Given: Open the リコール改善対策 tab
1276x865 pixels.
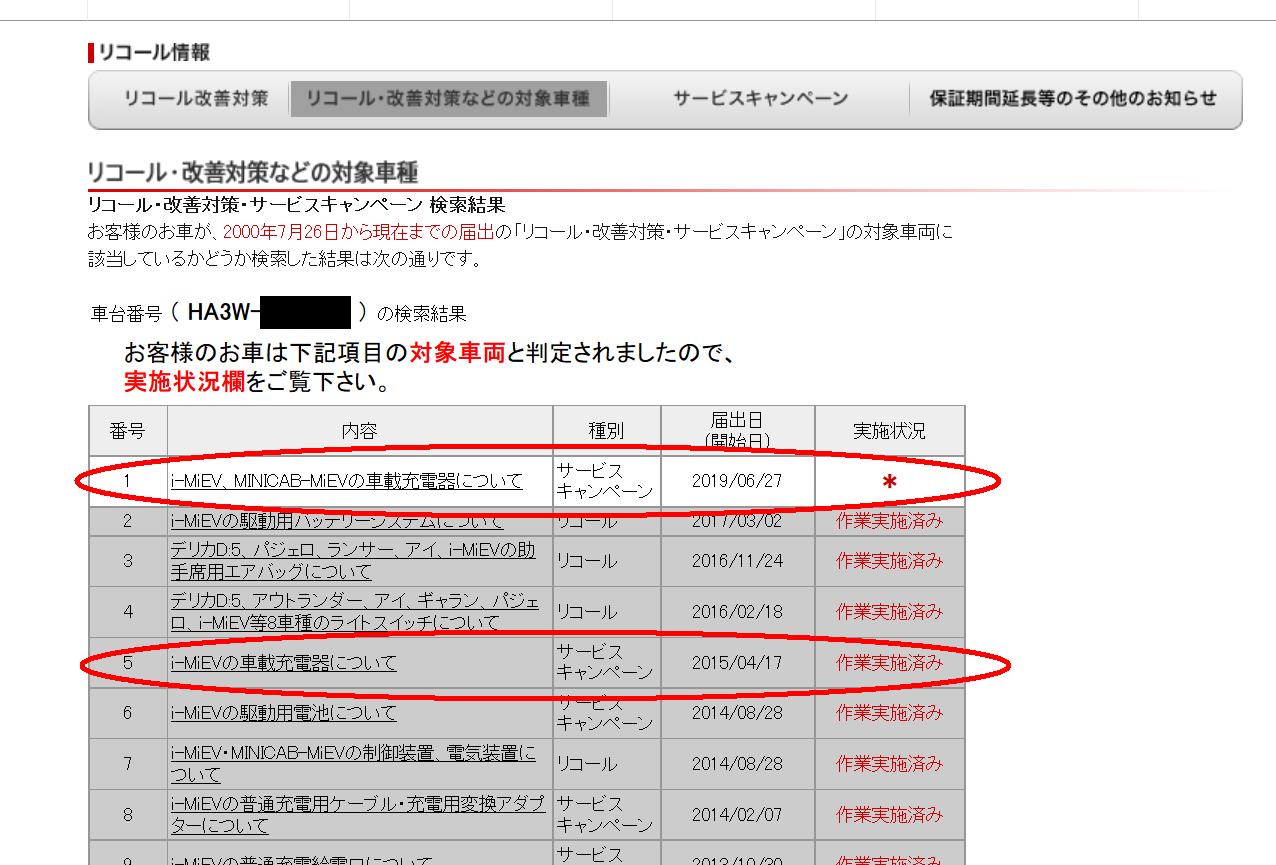Looking at the screenshot, I should [x=196, y=99].
